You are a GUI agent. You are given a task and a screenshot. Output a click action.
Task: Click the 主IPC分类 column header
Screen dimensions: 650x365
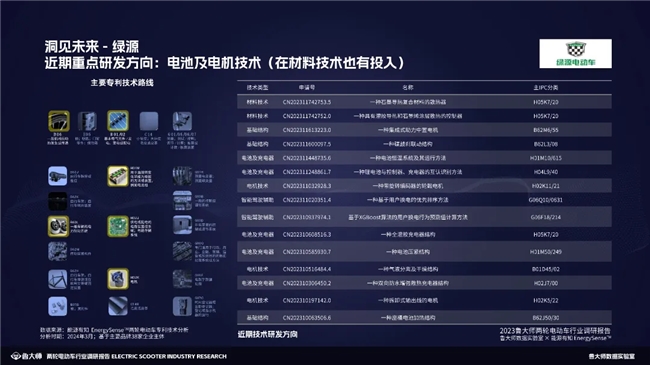[546, 88]
